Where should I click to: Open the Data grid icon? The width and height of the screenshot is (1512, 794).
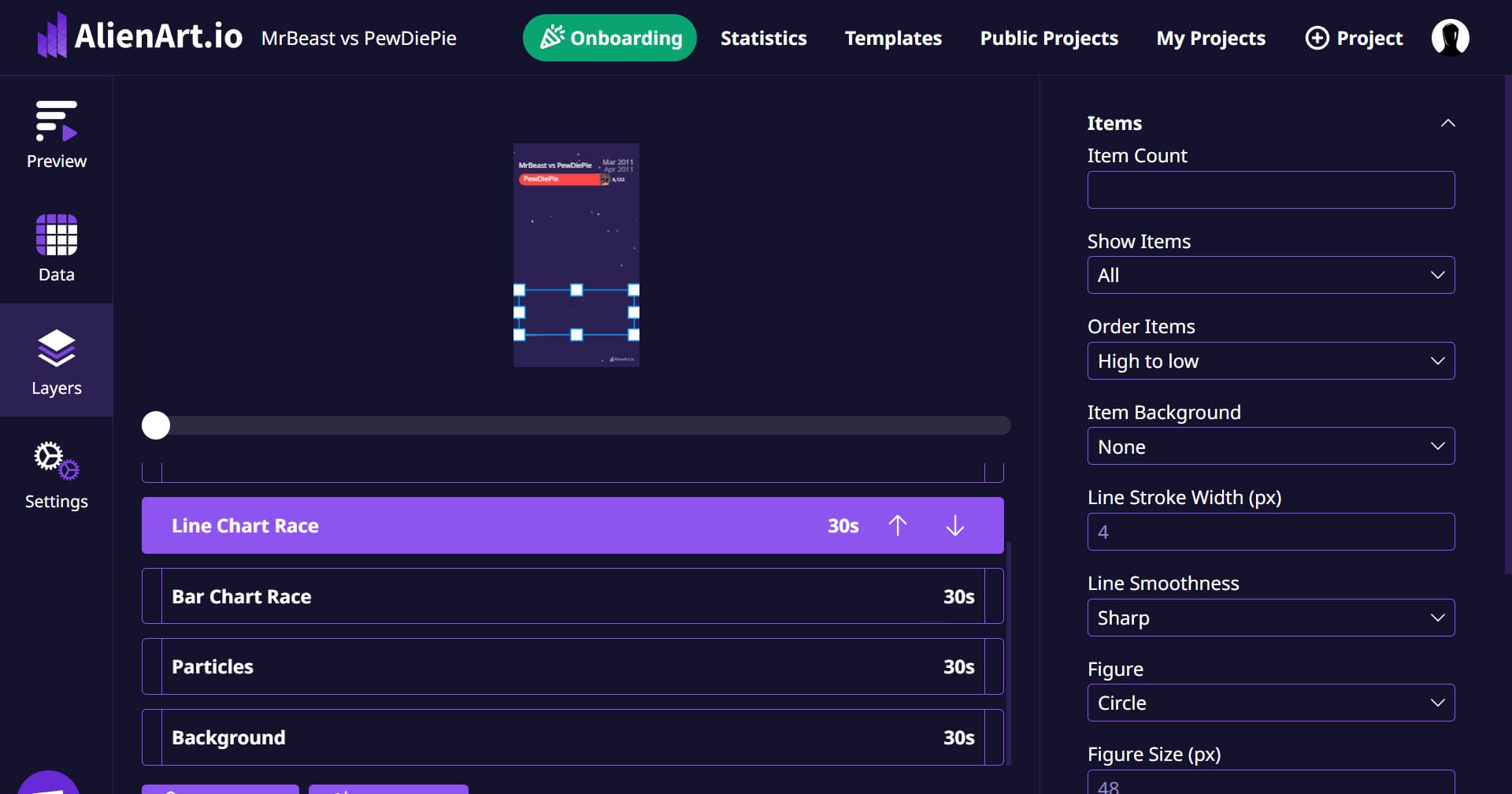57,235
